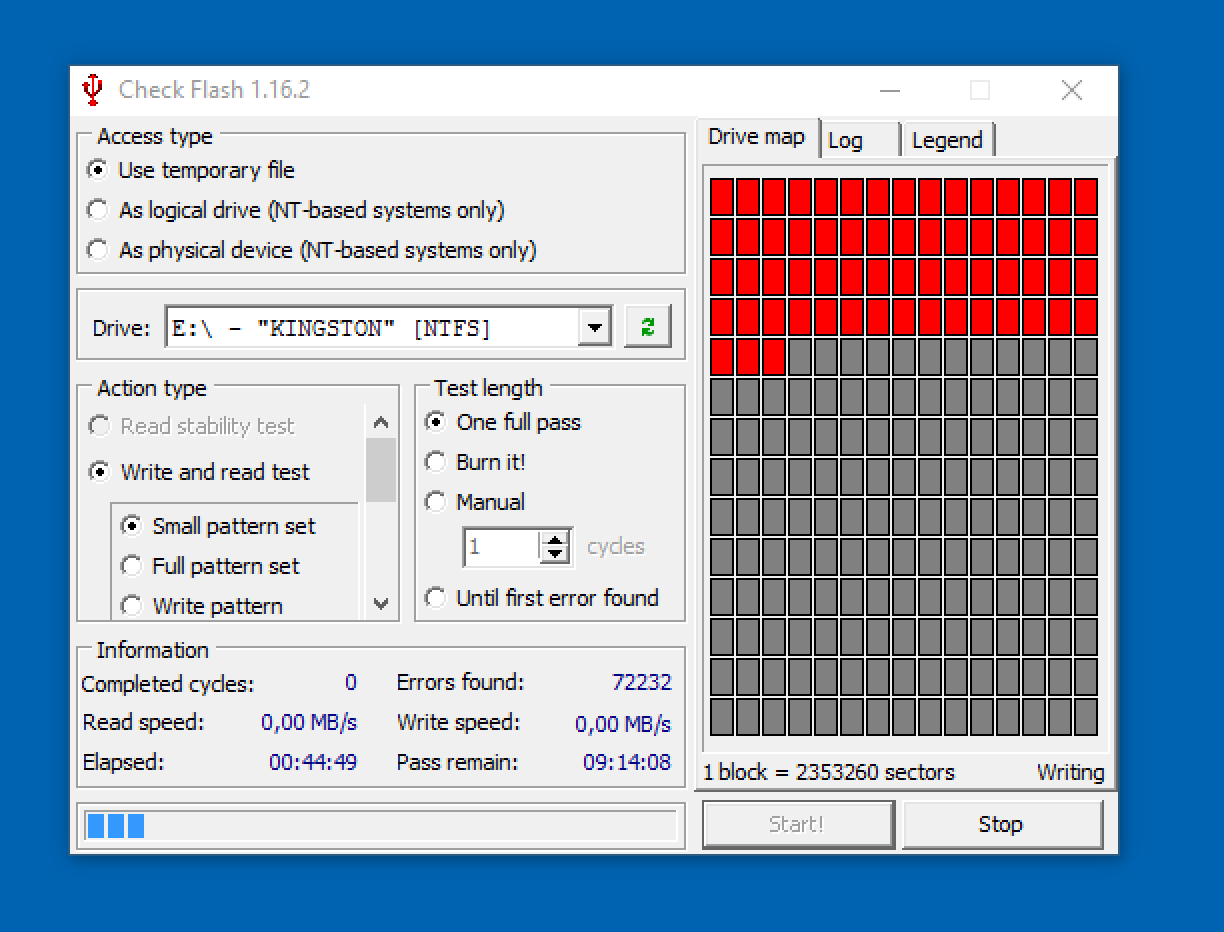Click the Errors found value 72232
1224x932 pixels.
(x=641, y=683)
